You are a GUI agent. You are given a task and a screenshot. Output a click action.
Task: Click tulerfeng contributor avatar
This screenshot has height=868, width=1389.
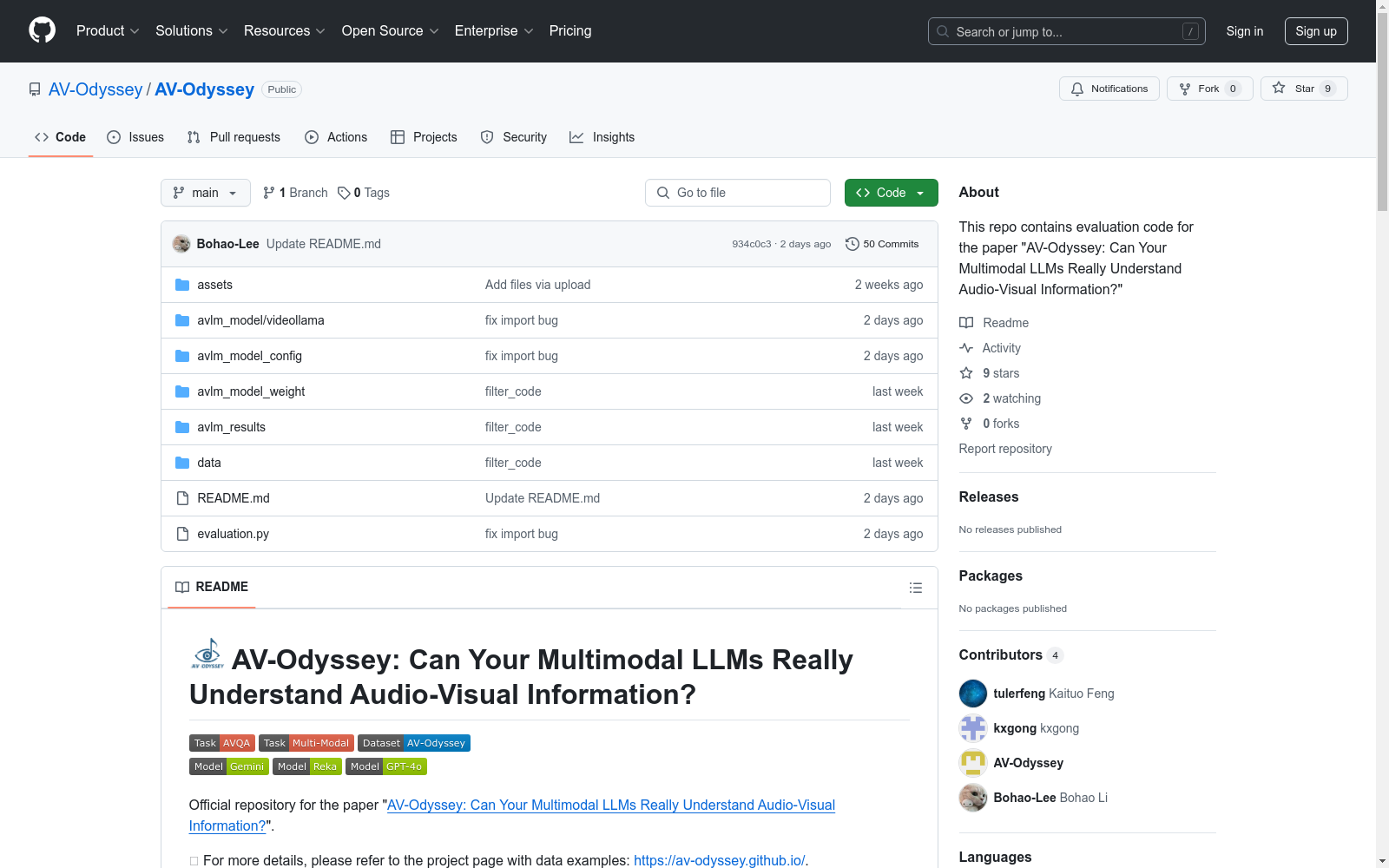[x=973, y=694]
